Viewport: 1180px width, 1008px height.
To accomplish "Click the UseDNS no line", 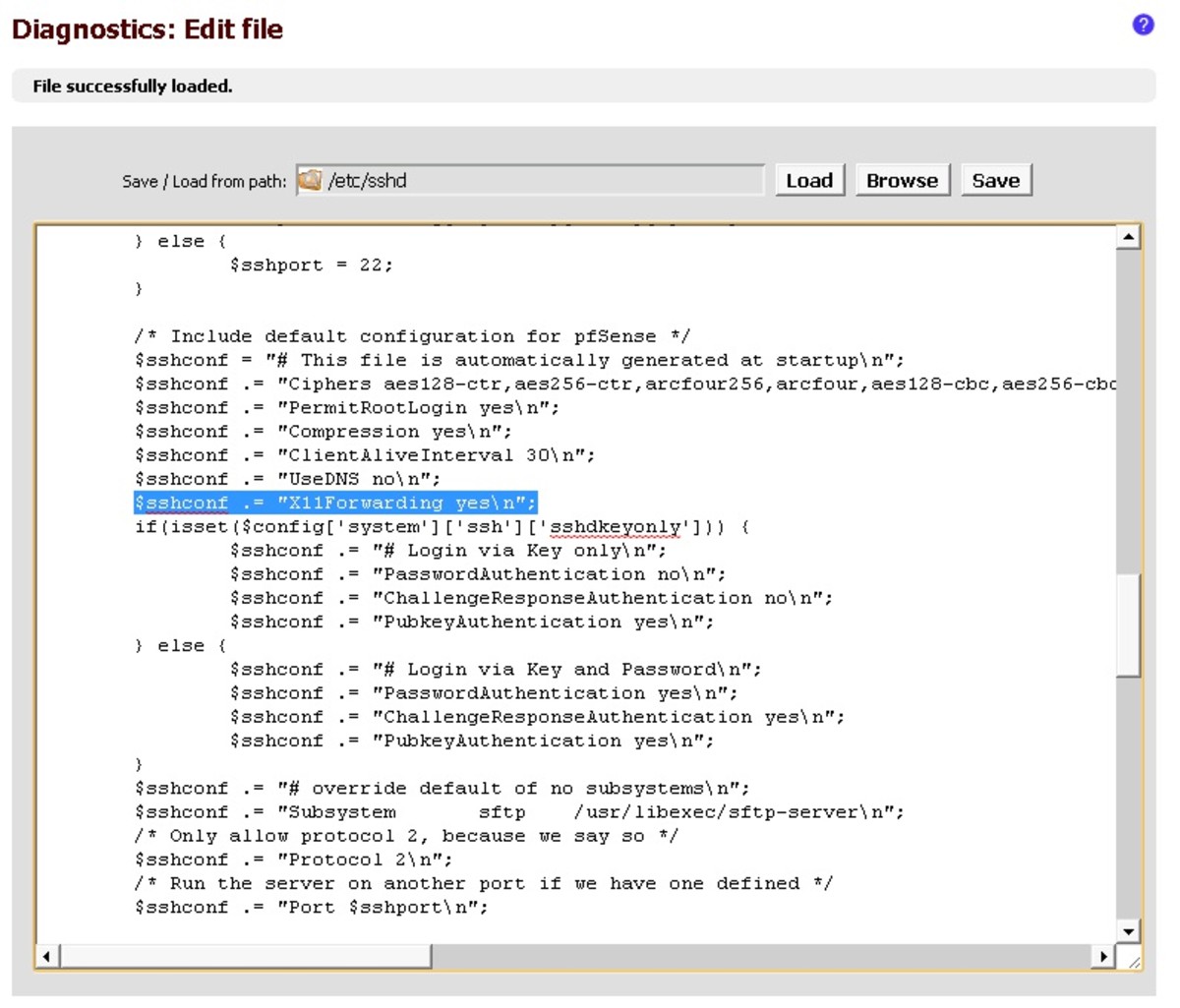I will 287,479.
